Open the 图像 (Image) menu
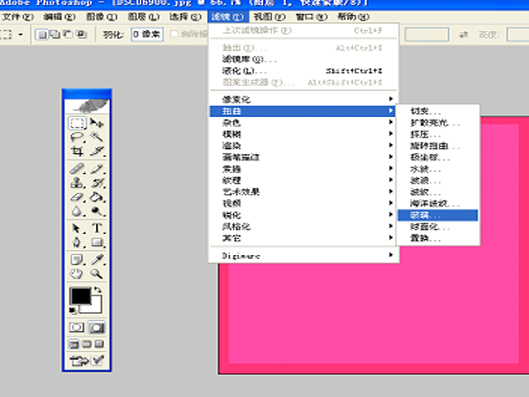Screen dimensions: 529x397 [x=102, y=17]
